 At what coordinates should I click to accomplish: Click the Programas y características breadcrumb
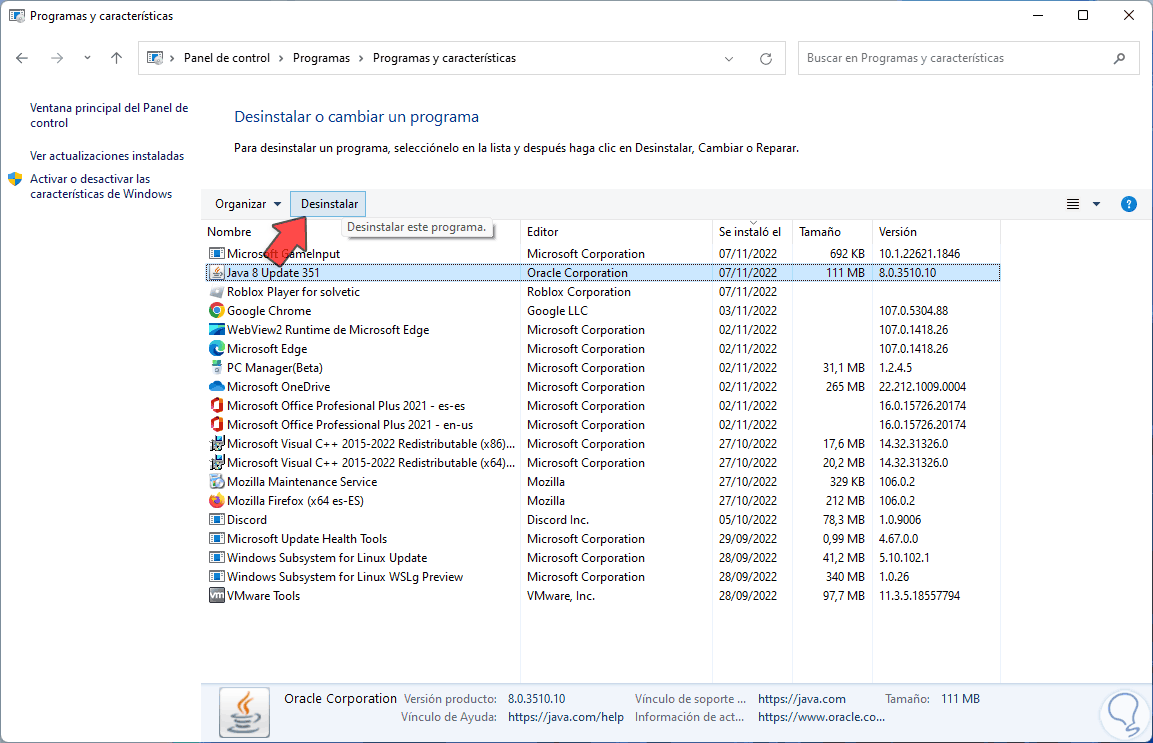(444, 58)
